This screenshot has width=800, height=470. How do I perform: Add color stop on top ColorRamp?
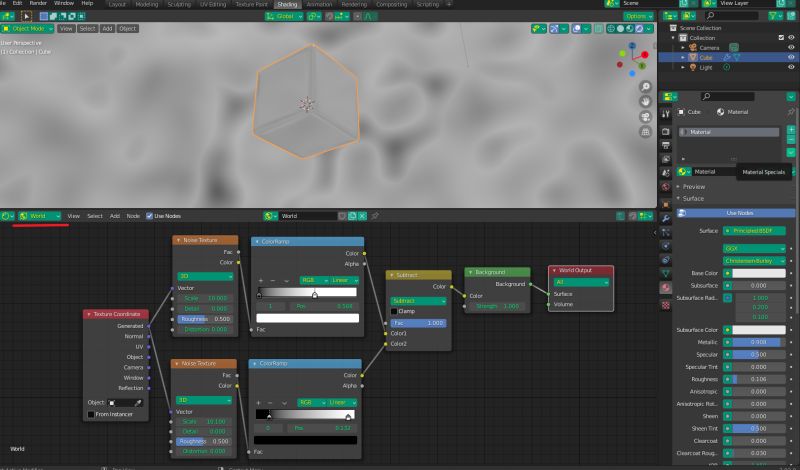[261, 280]
